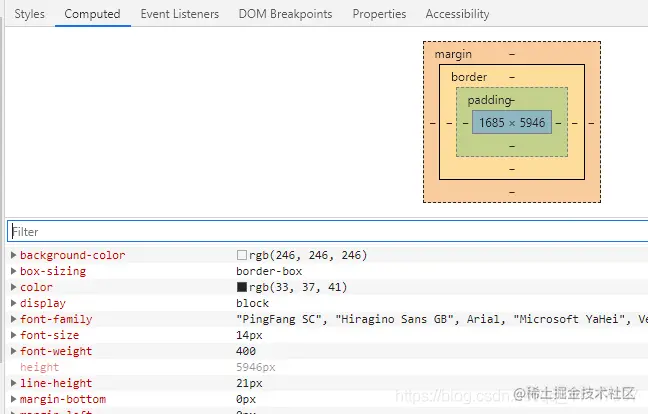Expand the box-sizing property

click(13, 271)
